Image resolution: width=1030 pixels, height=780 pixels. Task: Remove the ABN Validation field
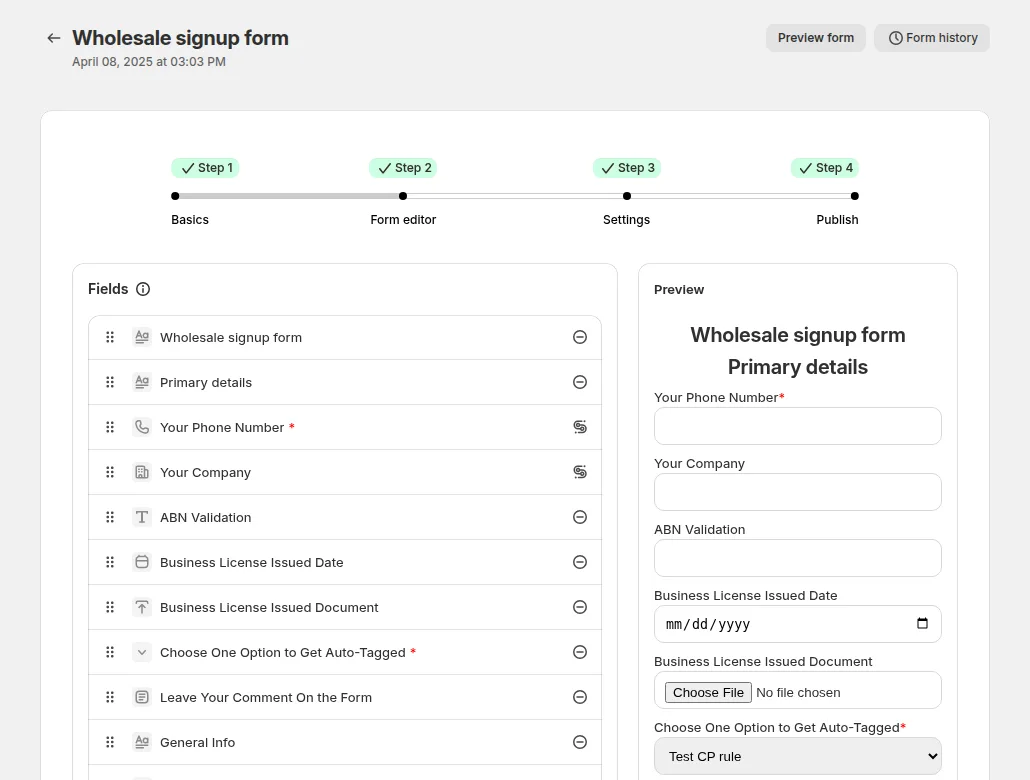(x=579, y=517)
